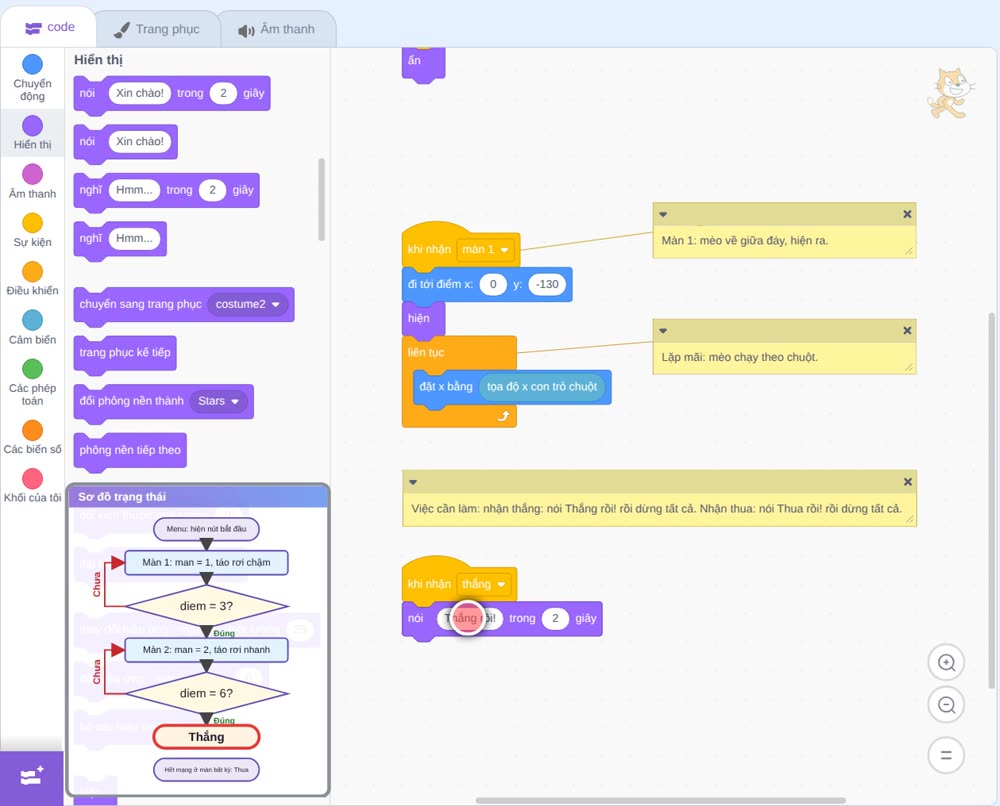Collapse the 'Việc cần làm' comment
Screen dimensions: 1000x806
413,482
